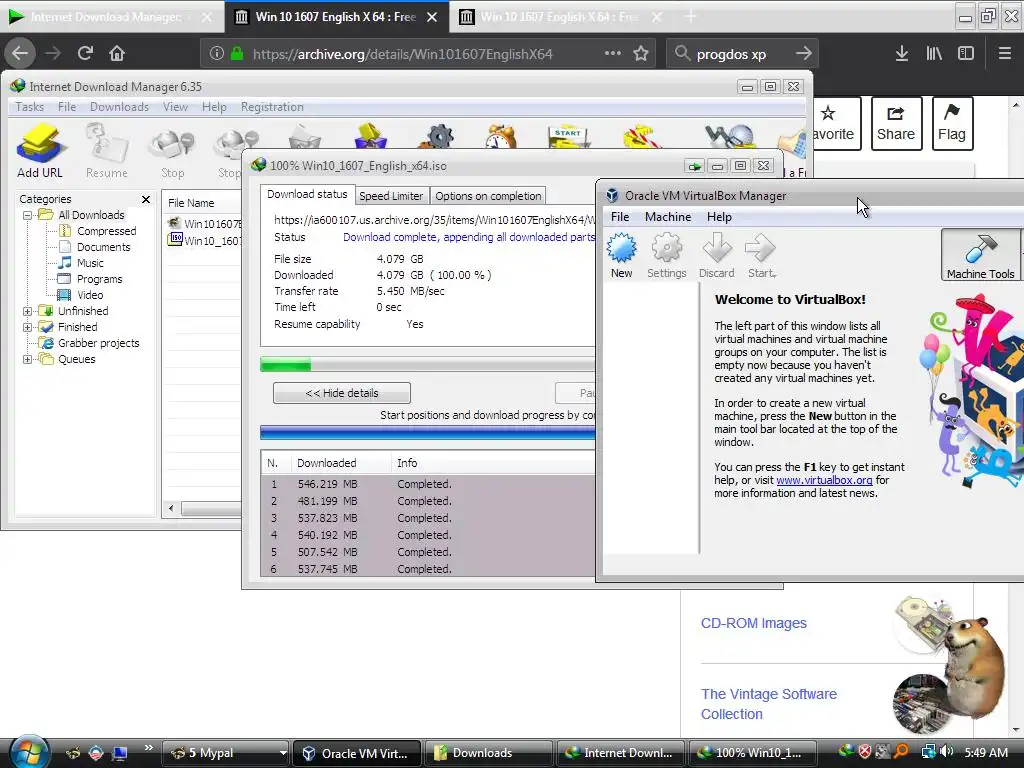Image resolution: width=1024 pixels, height=768 pixels.
Task: Open Firefox downloads arrow icon
Action: [902, 54]
